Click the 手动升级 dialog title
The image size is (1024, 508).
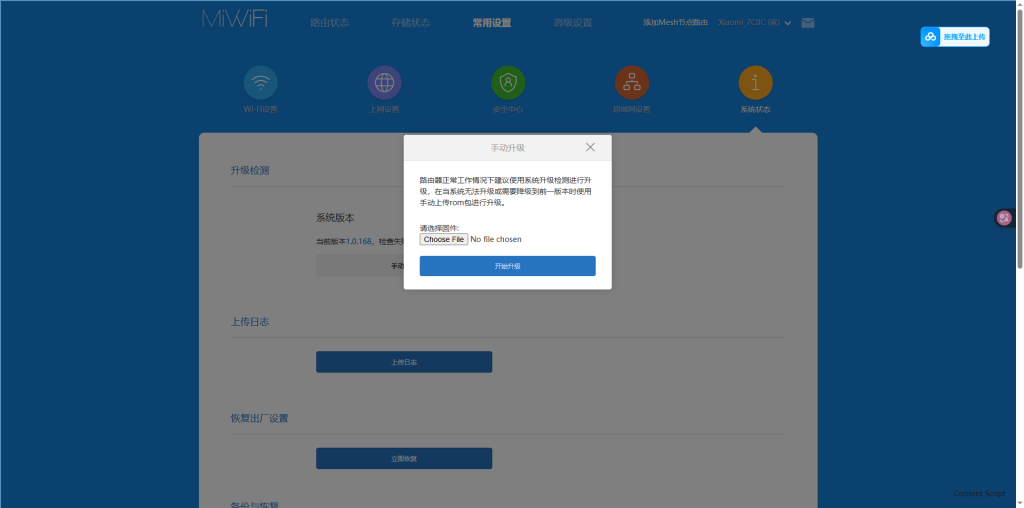point(507,148)
